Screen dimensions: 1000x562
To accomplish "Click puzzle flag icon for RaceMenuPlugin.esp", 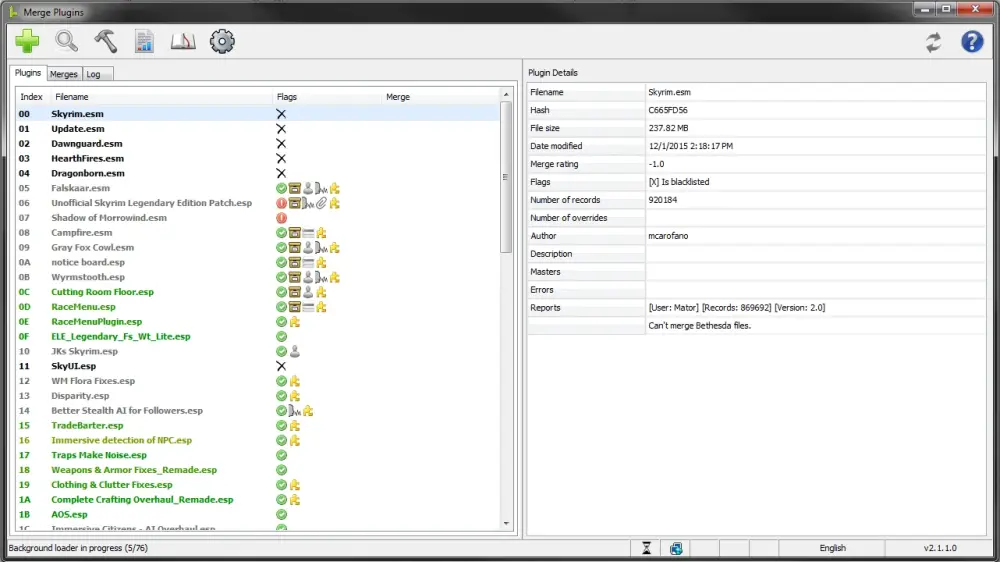I will coord(295,322).
